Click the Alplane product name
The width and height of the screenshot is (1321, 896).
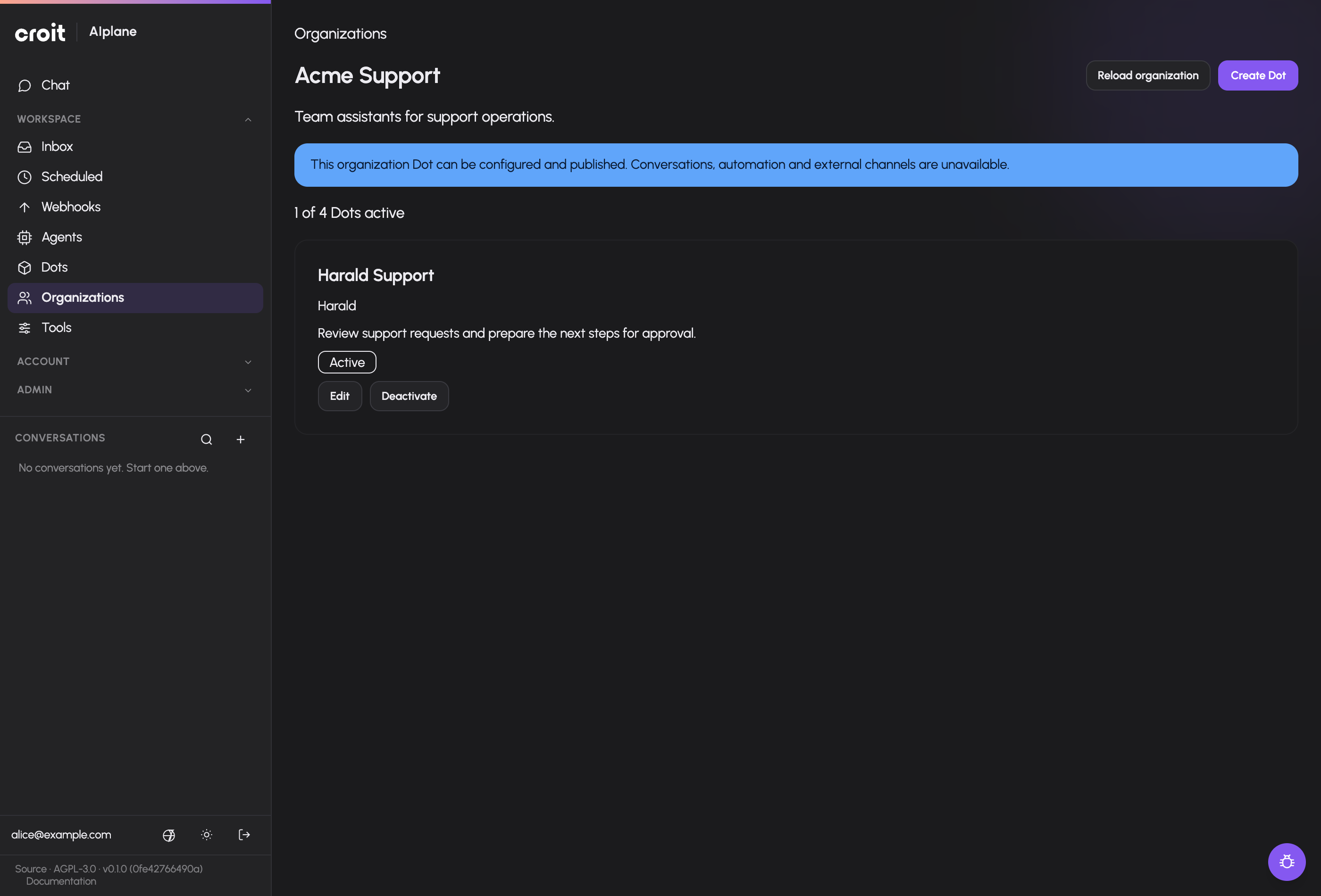pos(113,31)
